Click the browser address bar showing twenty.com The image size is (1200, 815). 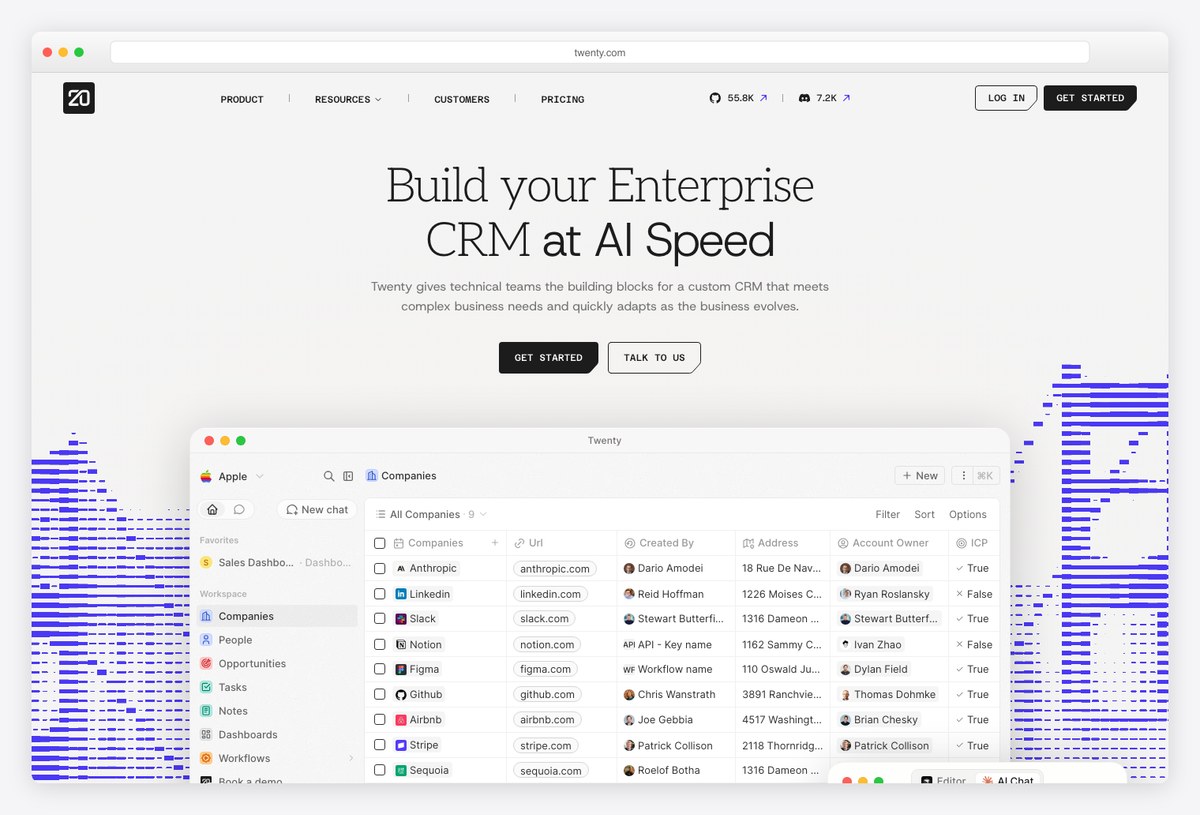(x=600, y=52)
